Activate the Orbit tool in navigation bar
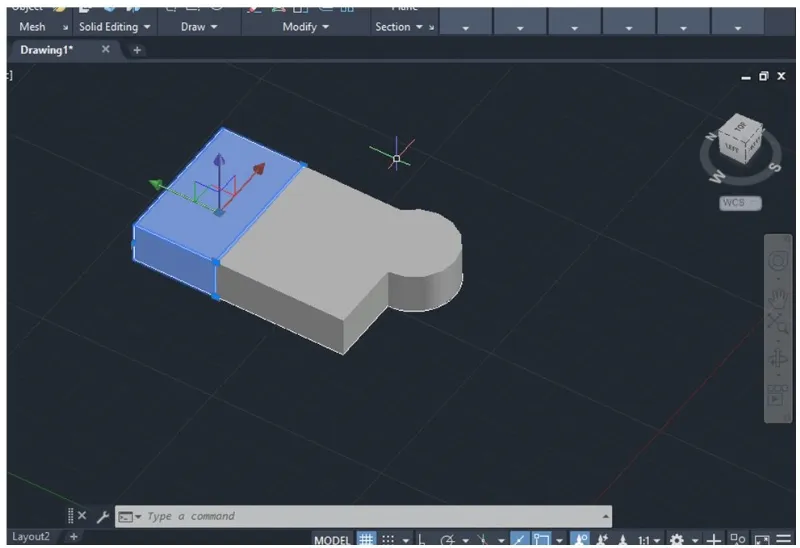This screenshot has height=548, width=800. click(777, 359)
